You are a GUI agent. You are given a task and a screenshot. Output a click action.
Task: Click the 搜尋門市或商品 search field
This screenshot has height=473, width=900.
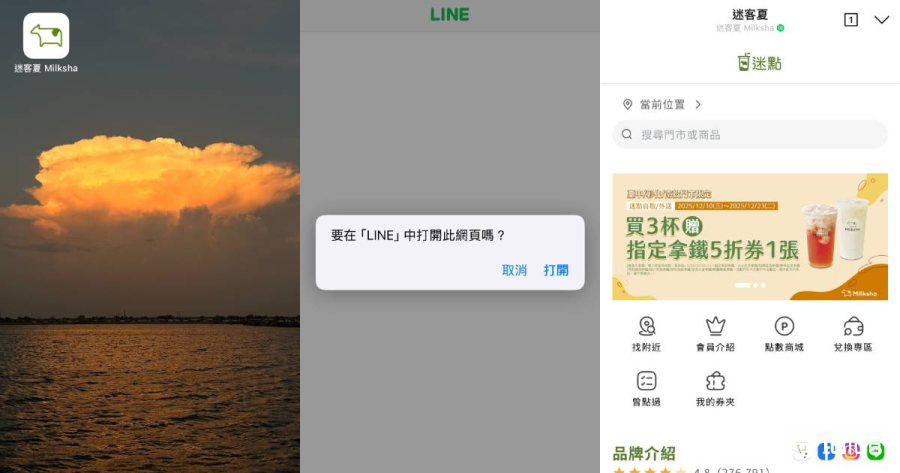coord(750,134)
